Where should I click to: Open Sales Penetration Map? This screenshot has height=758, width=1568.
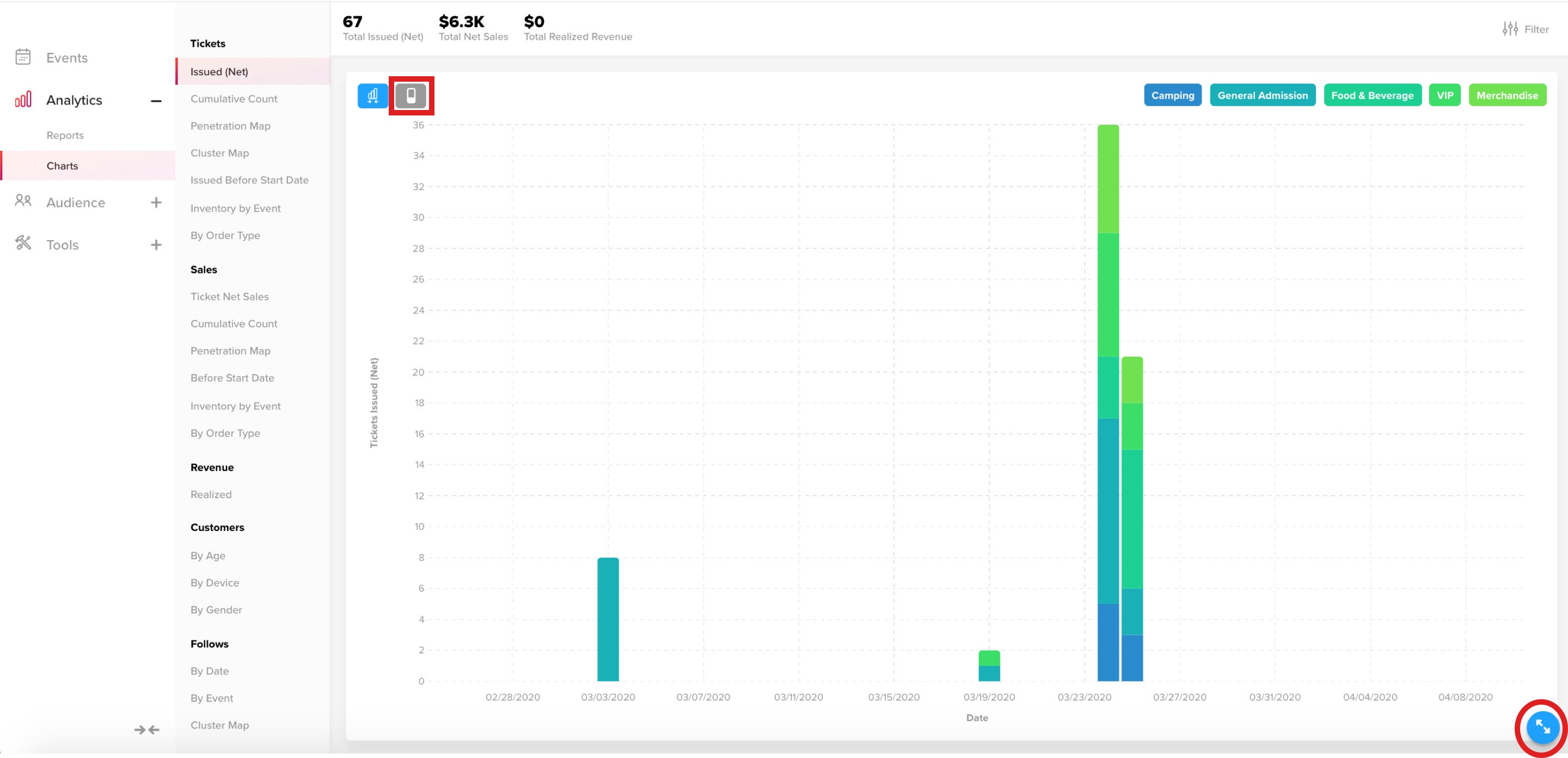(230, 351)
